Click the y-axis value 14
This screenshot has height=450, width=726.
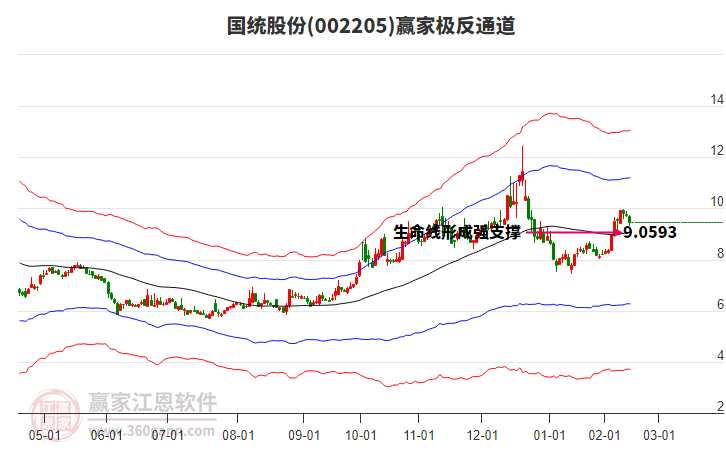[x=717, y=99]
